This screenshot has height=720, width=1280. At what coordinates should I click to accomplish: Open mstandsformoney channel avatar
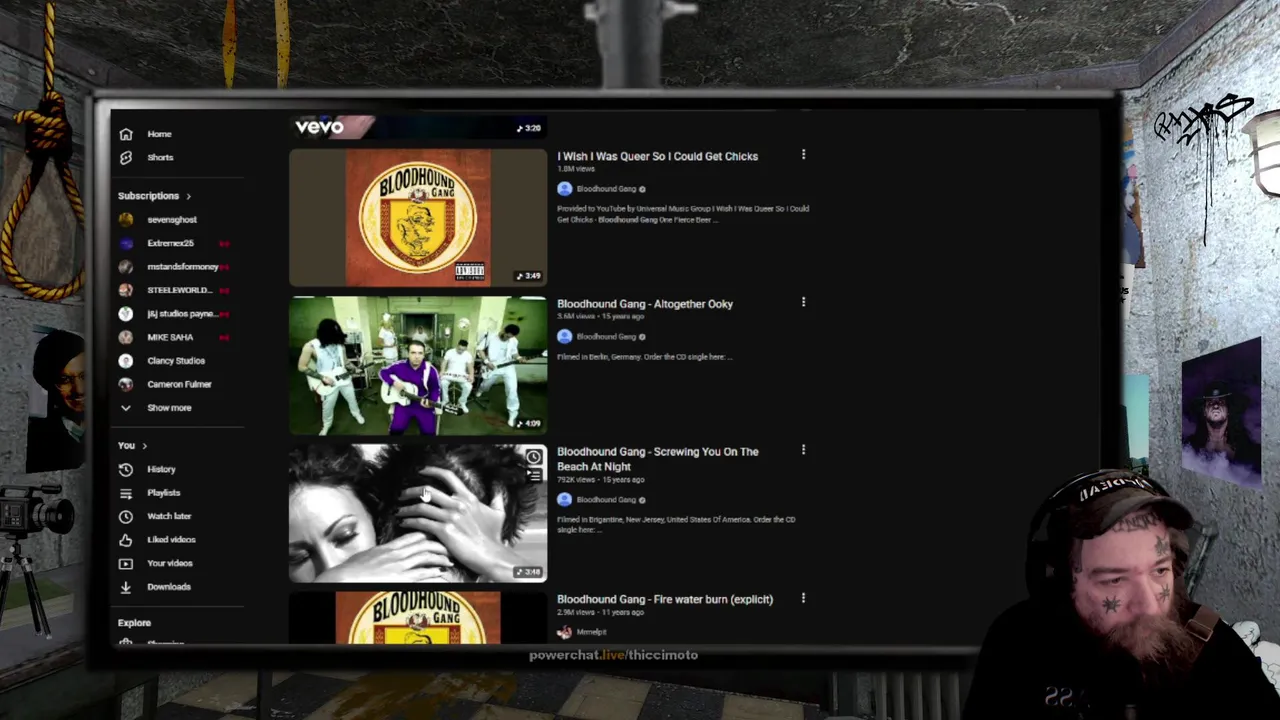click(125, 267)
